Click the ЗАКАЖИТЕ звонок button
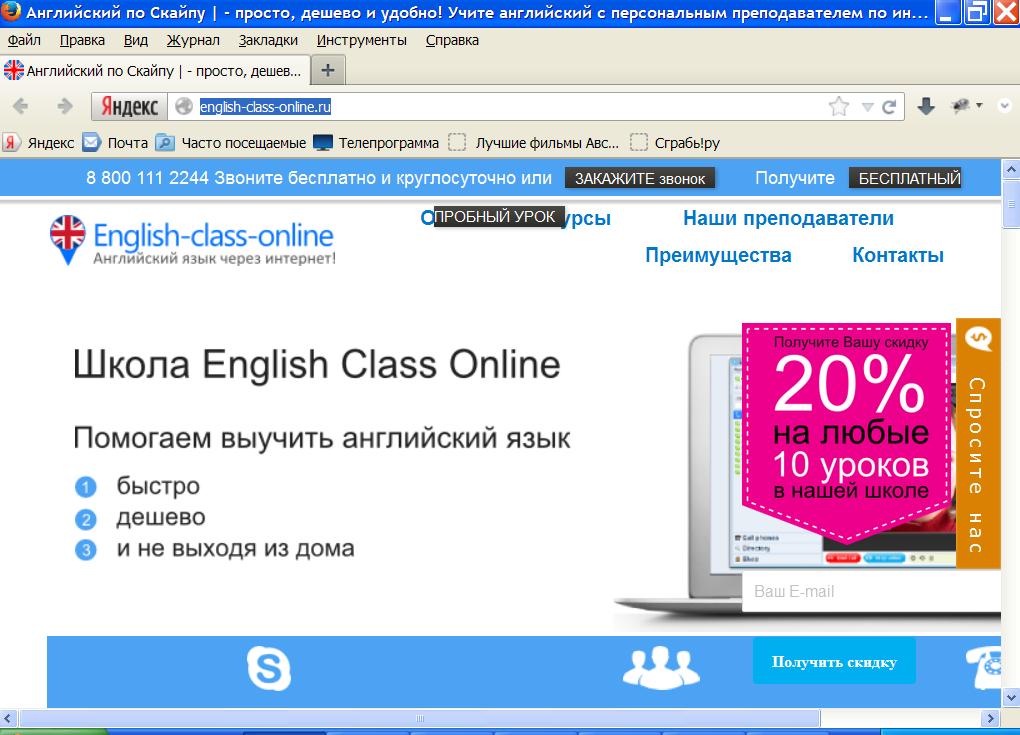1020x735 pixels. click(x=639, y=178)
